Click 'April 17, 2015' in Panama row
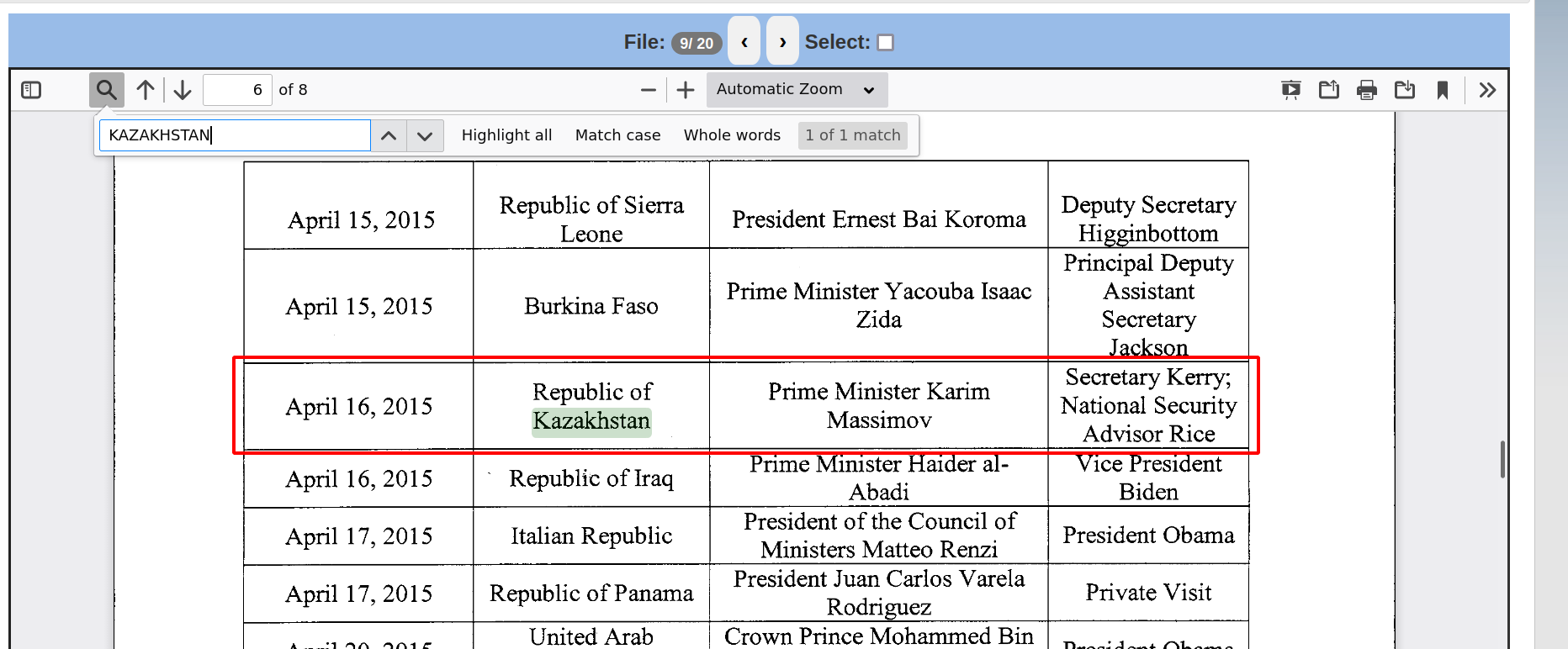Image resolution: width=1568 pixels, height=649 pixels. click(x=359, y=594)
